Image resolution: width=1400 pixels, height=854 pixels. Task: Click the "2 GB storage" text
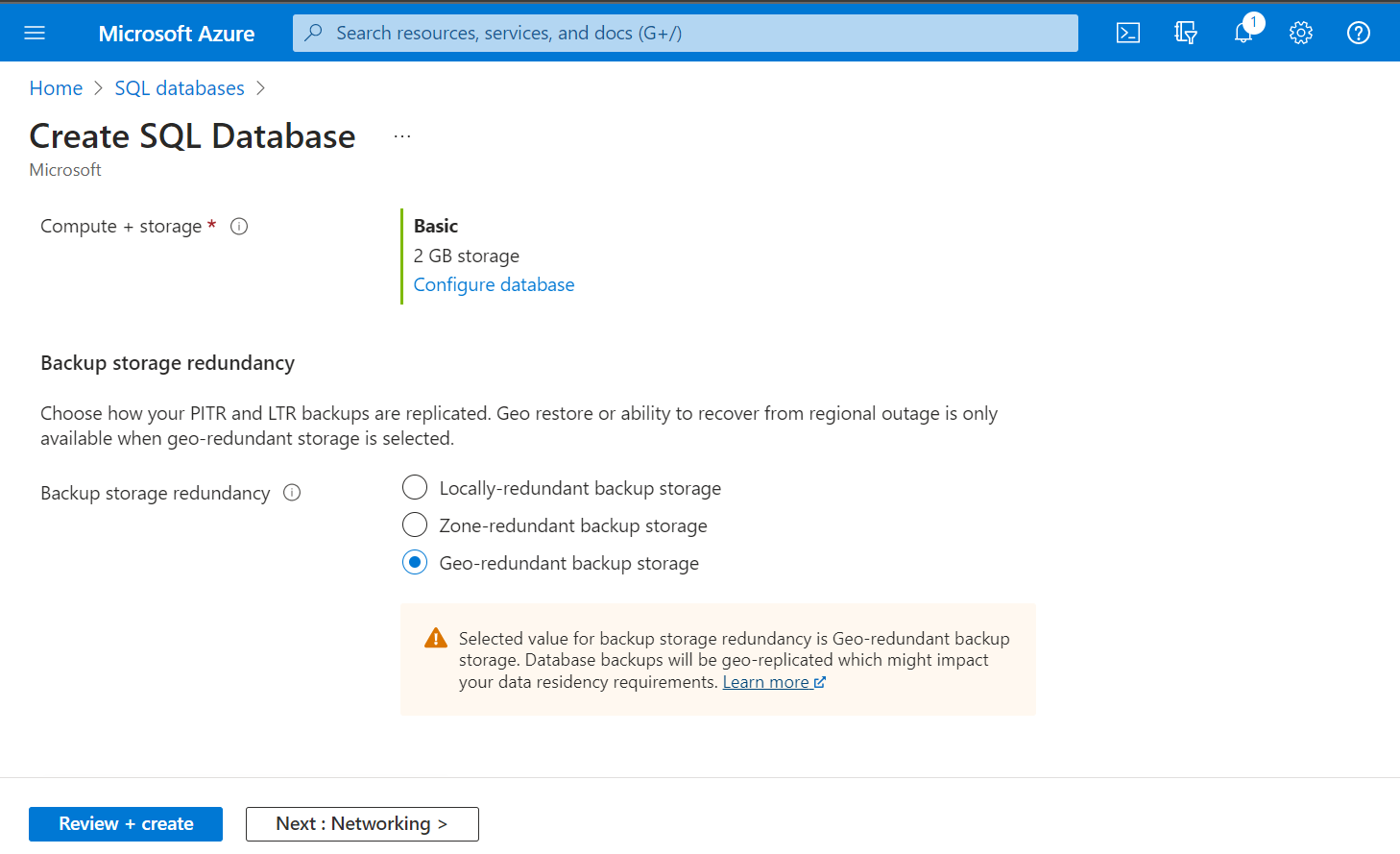[467, 256]
